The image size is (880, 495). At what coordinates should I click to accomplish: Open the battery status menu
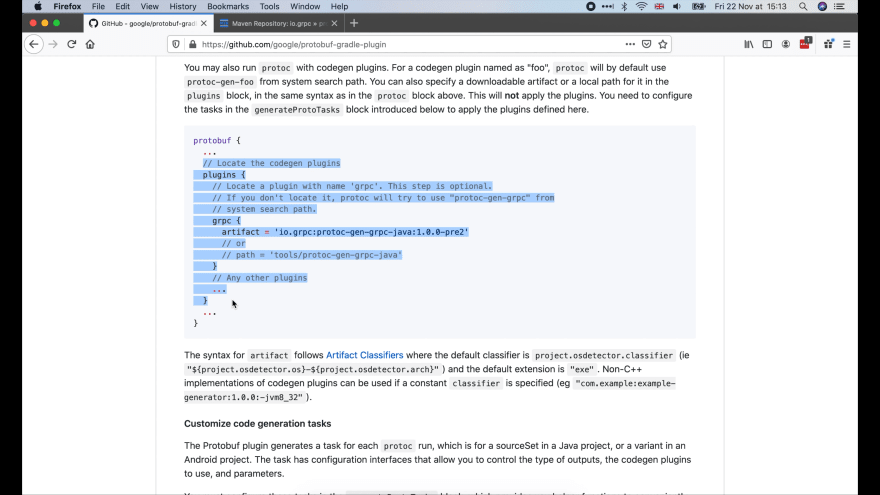[699, 6]
